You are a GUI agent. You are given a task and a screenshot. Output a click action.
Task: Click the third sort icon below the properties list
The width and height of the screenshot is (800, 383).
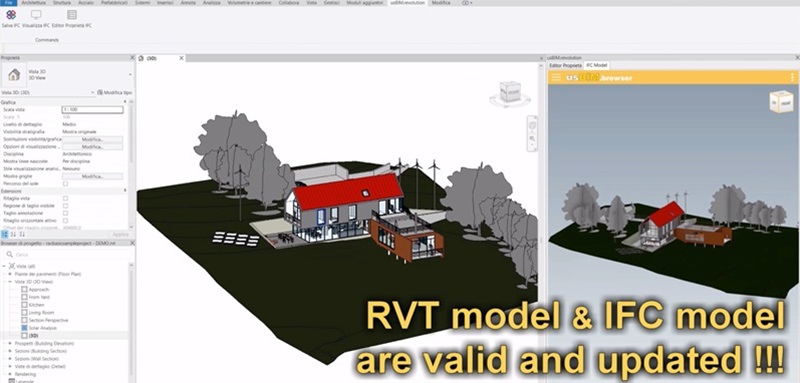click(21, 234)
